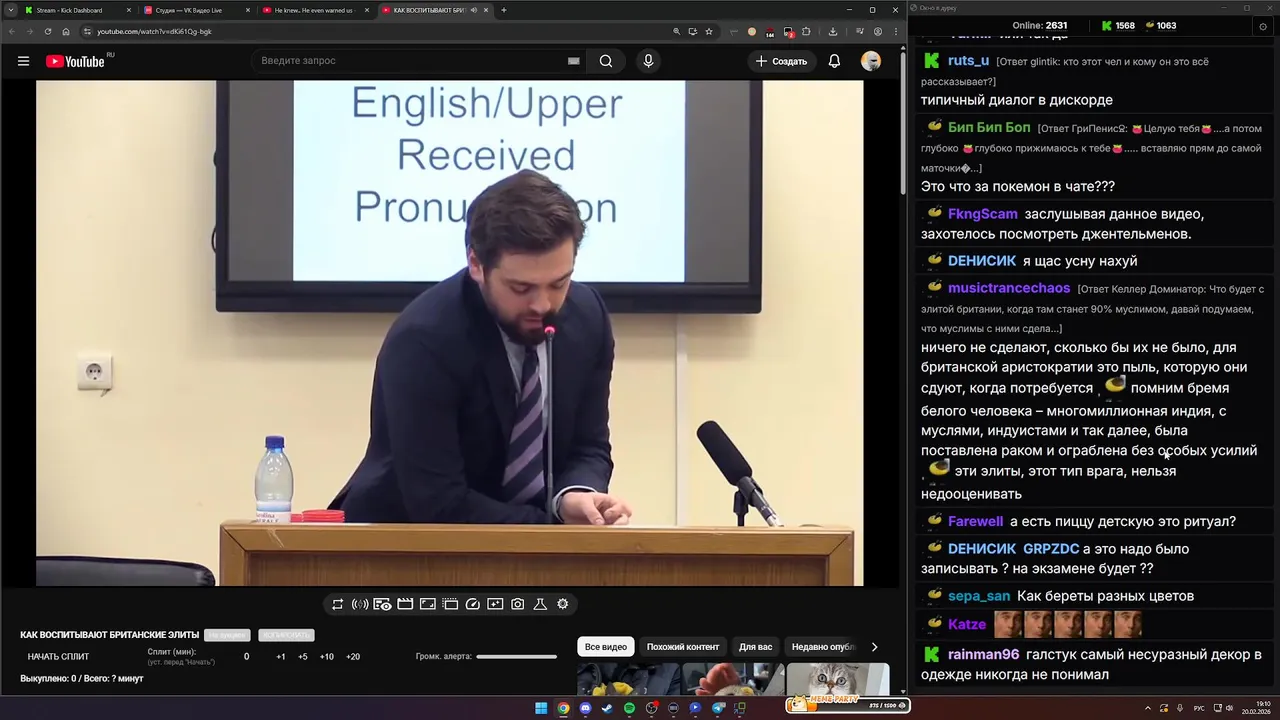
Task: Click the 'Создать' create button
Action: click(x=781, y=61)
